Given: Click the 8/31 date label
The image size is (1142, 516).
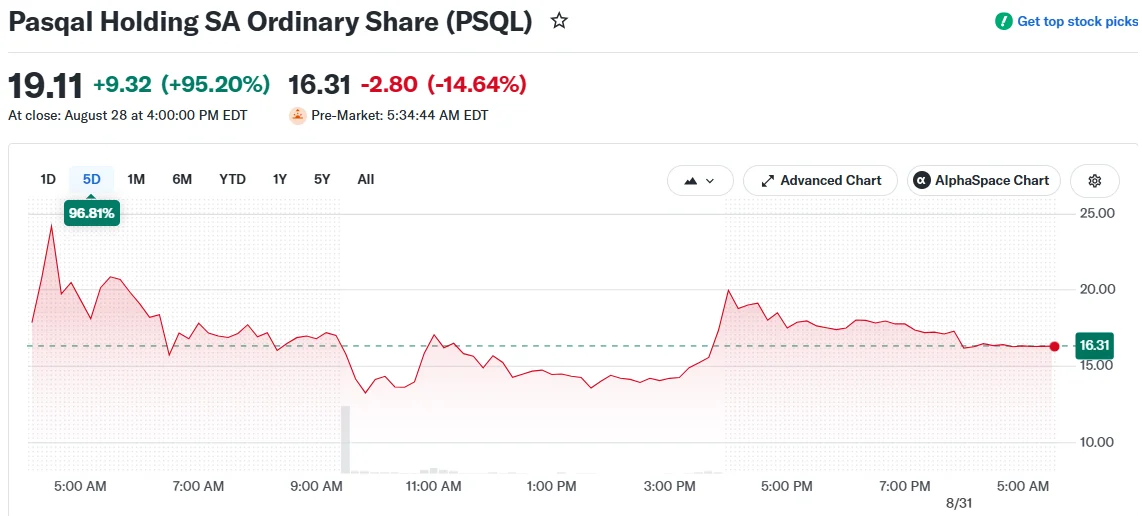Looking at the screenshot, I should coord(959,503).
